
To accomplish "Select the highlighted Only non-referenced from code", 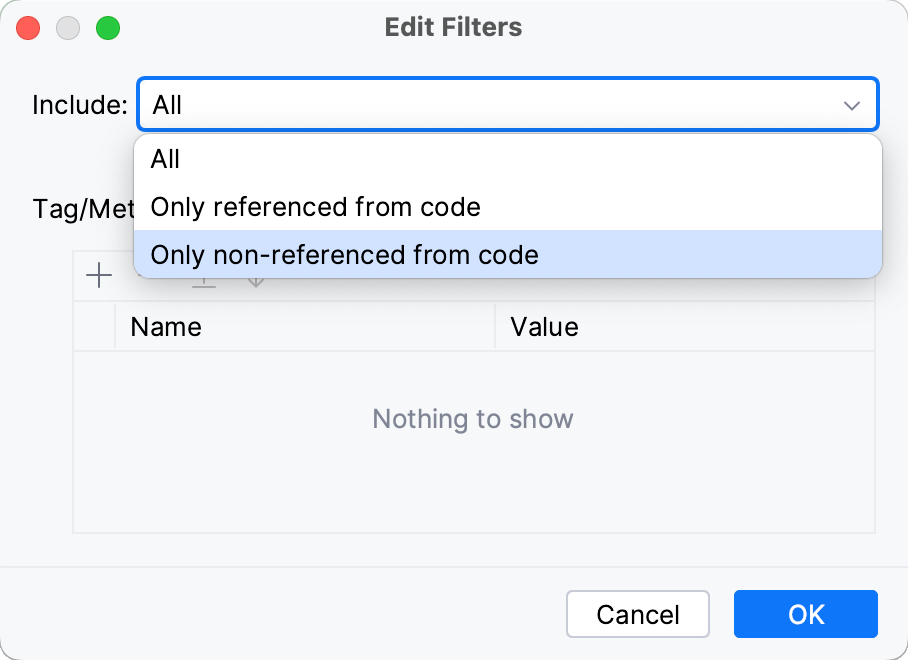I will pyautogui.click(x=344, y=254).
